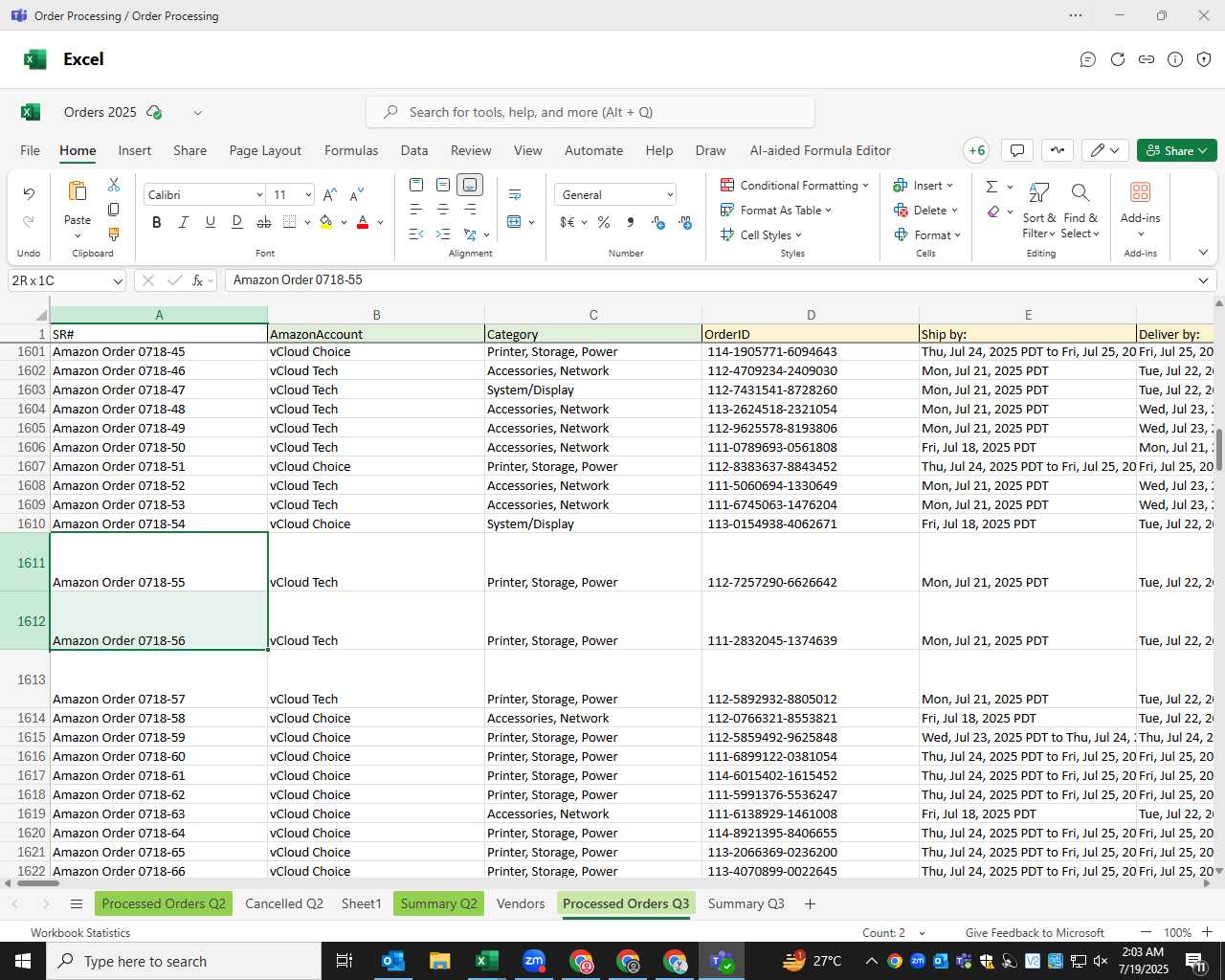Add a new sheet with plus button
Screen dimensions: 1225x980
(810, 903)
